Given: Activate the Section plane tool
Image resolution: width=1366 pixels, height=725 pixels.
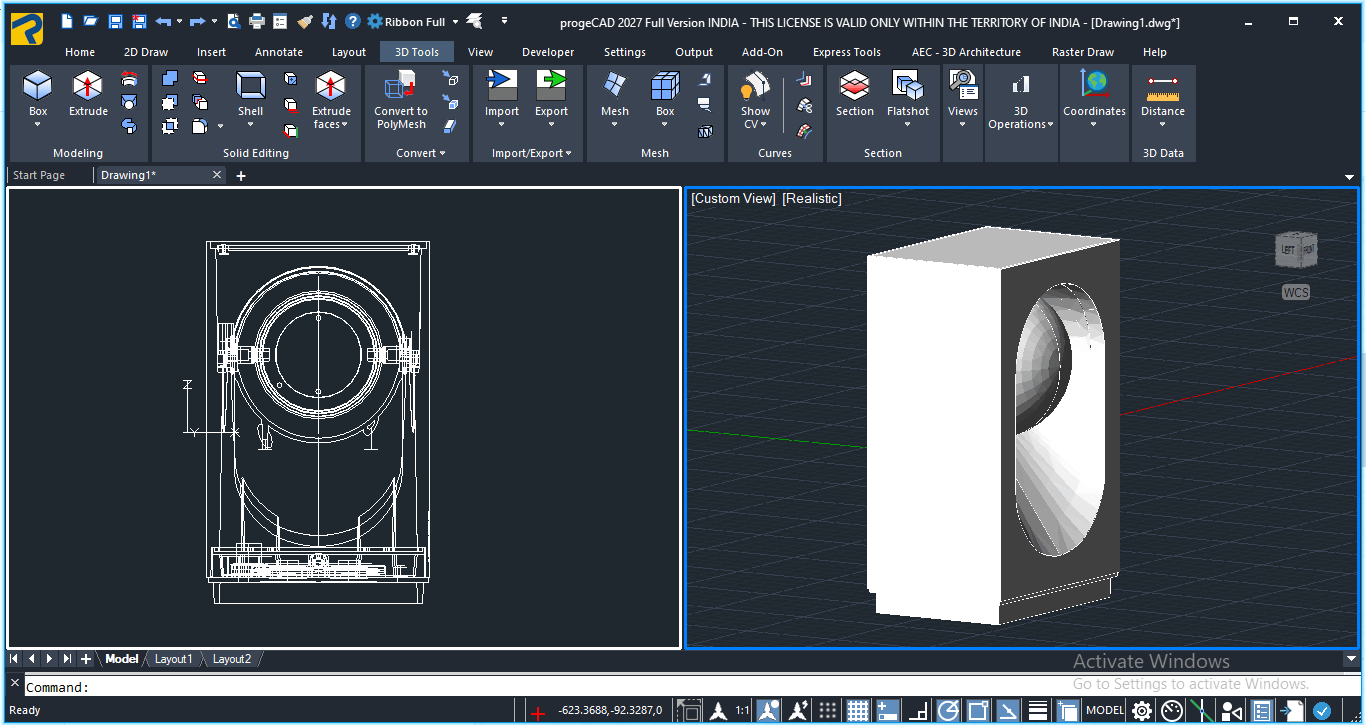Looking at the screenshot, I should [x=855, y=87].
